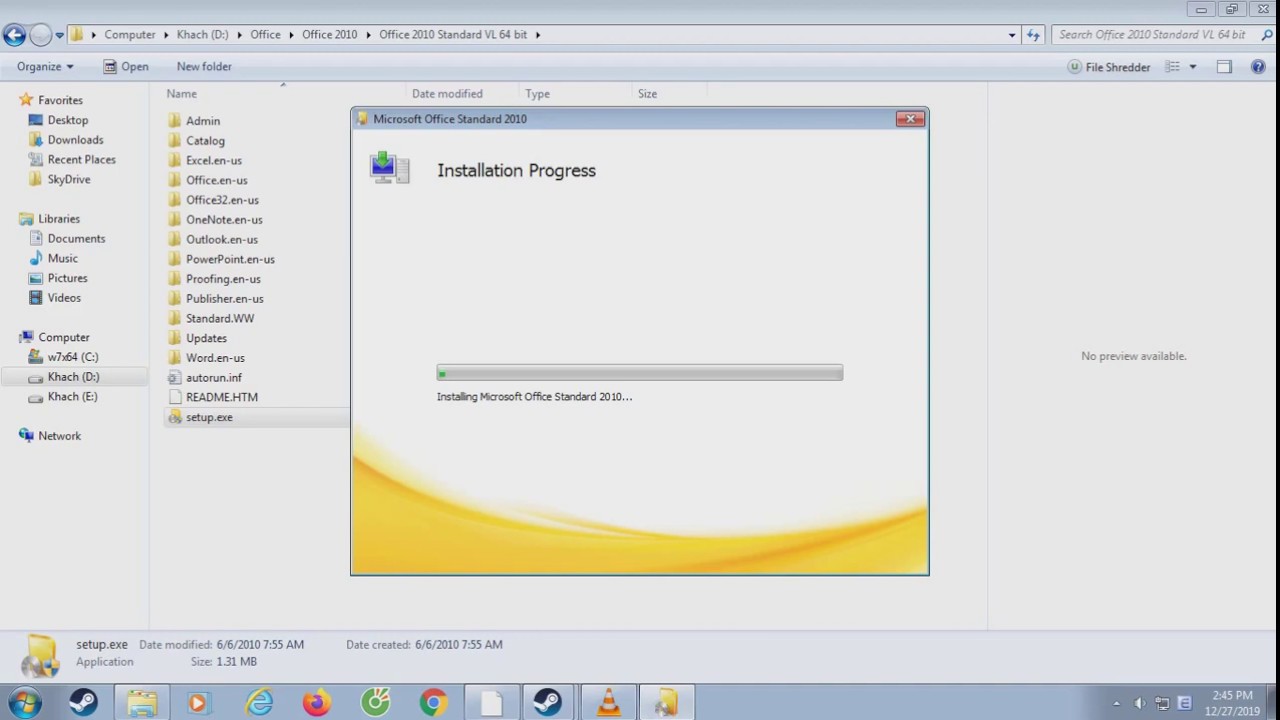Screen dimensions: 1280x720
Task: Open Windows Media Player from the taskbar
Action: point(198,703)
